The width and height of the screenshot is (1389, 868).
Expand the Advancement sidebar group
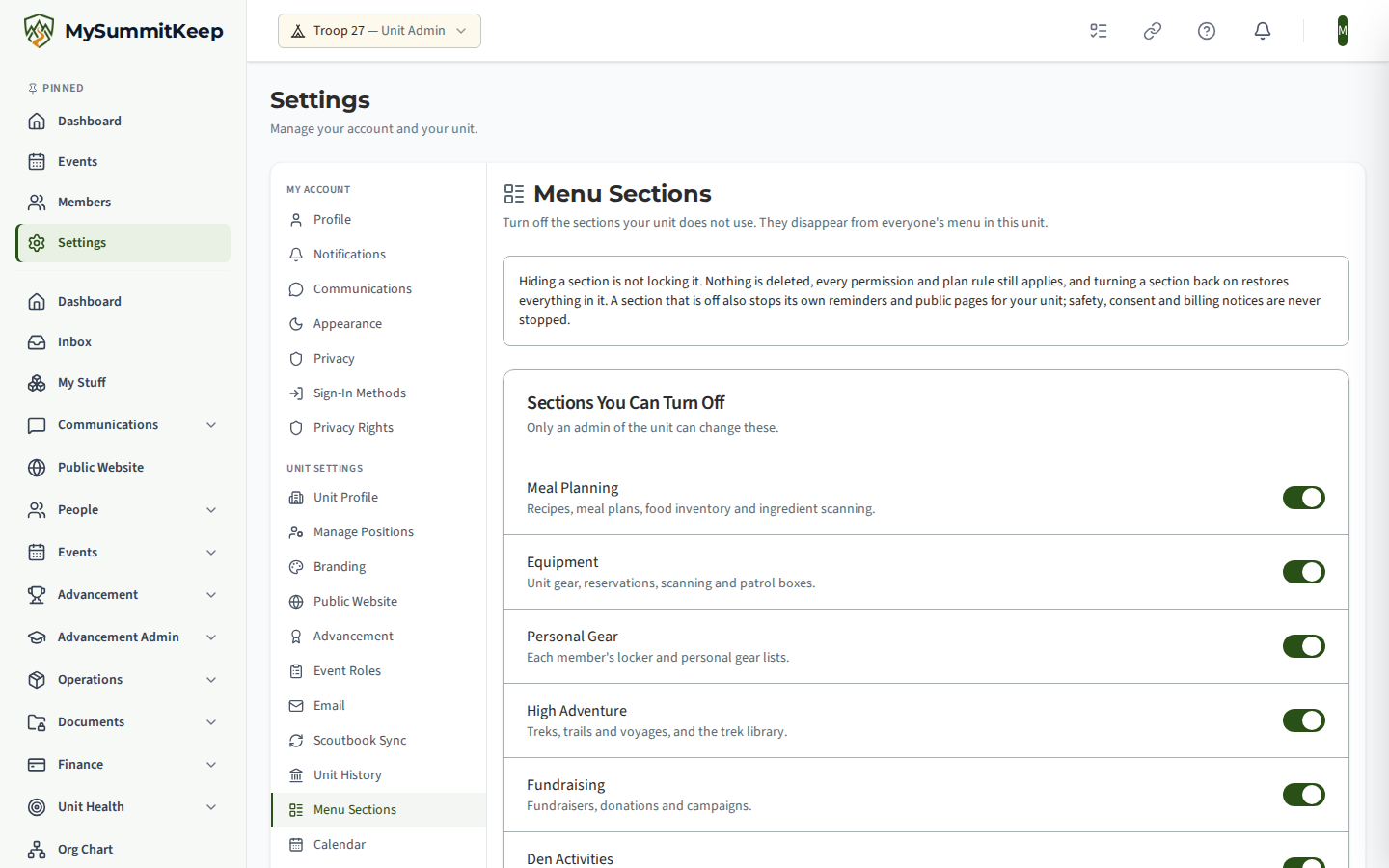[123, 595]
